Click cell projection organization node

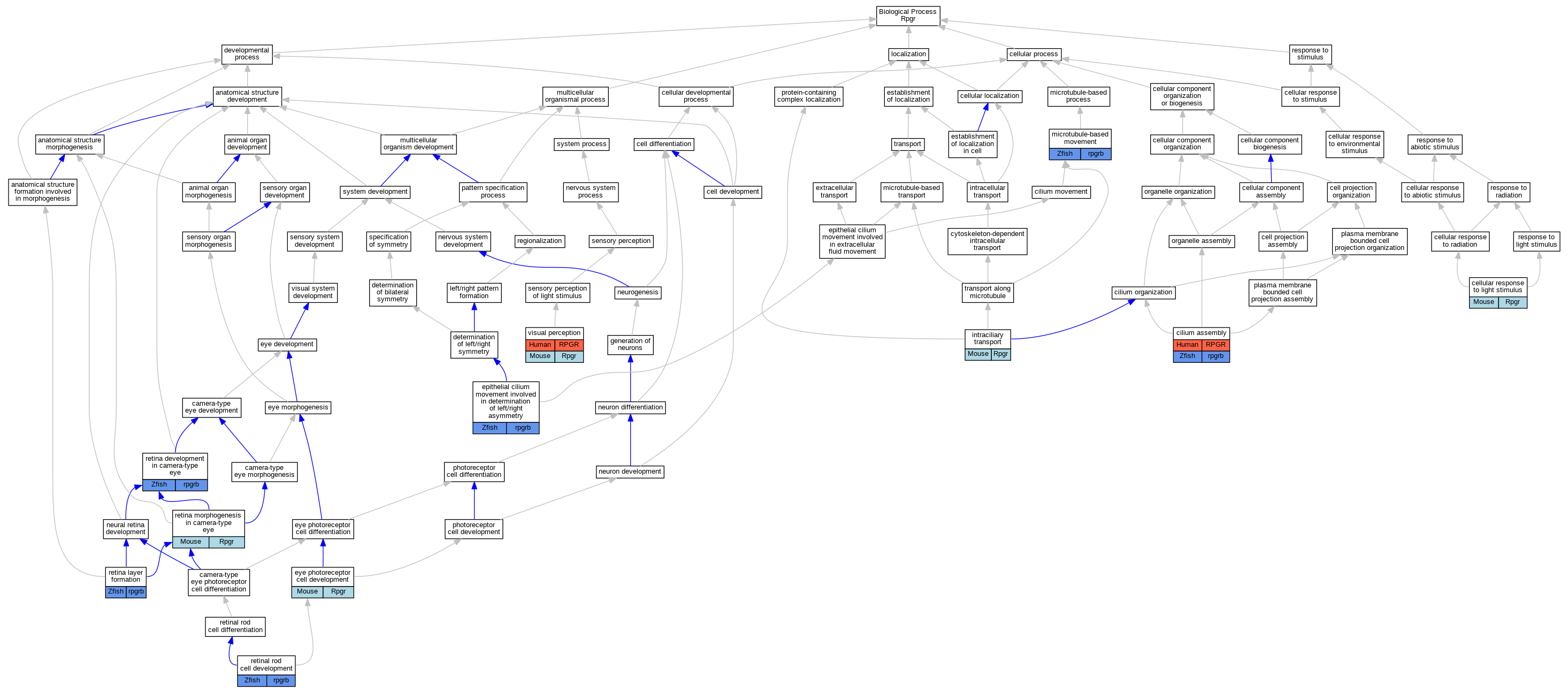pos(1351,192)
